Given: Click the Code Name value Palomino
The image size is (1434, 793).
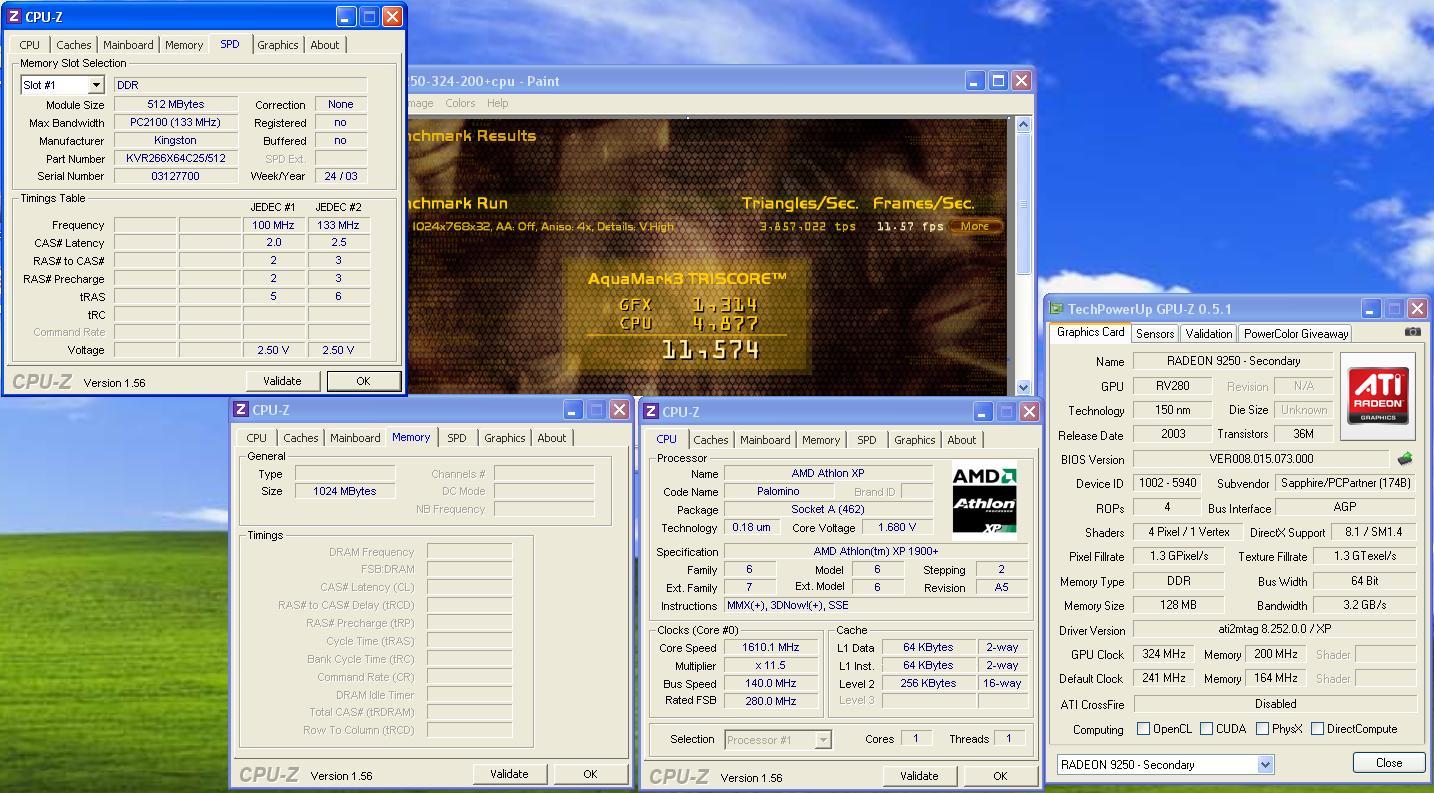Looking at the screenshot, I should (x=777, y=491).
